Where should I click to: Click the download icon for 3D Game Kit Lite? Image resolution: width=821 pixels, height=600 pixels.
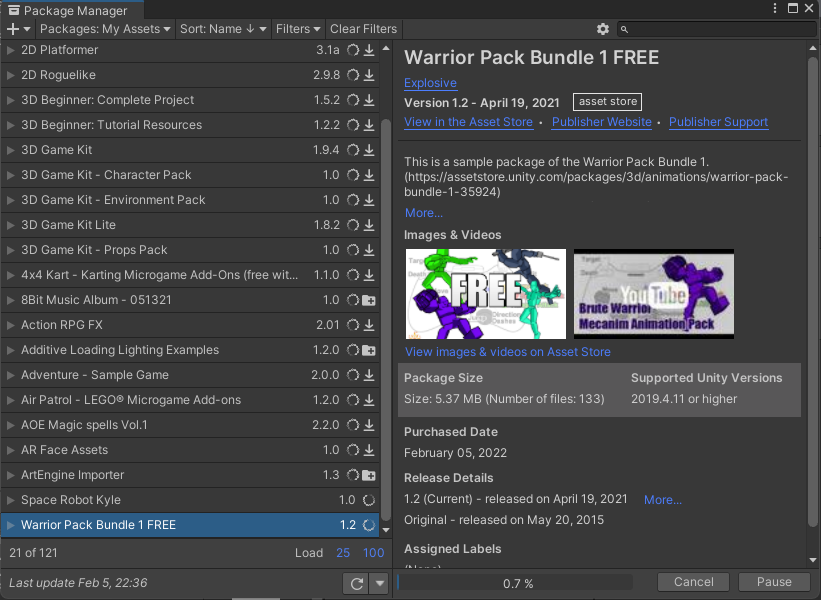pyautogui.click(x=369, y=225)
